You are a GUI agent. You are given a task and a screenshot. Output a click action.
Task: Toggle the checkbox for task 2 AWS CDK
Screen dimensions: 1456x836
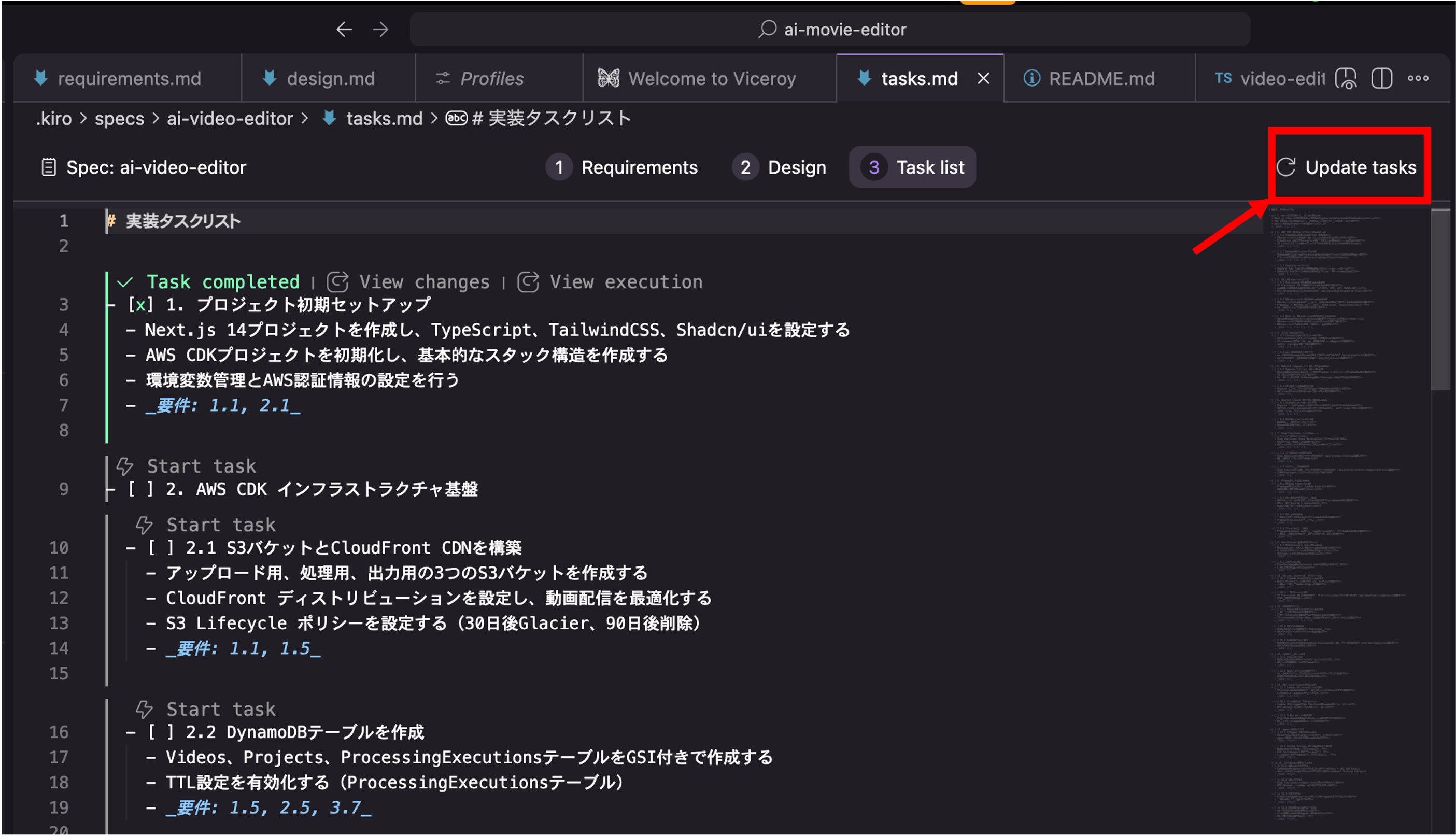(140, 489)
